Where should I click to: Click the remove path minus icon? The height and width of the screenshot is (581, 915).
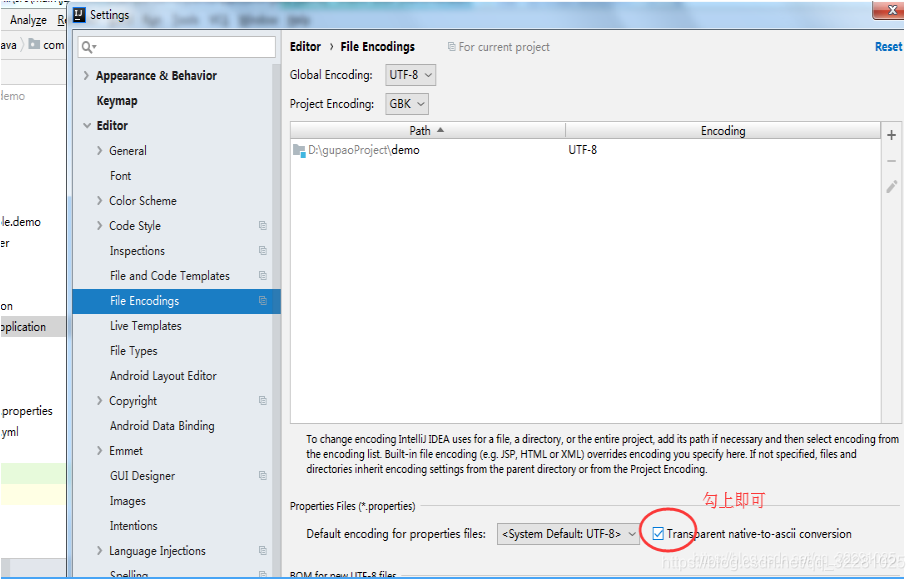891,161
